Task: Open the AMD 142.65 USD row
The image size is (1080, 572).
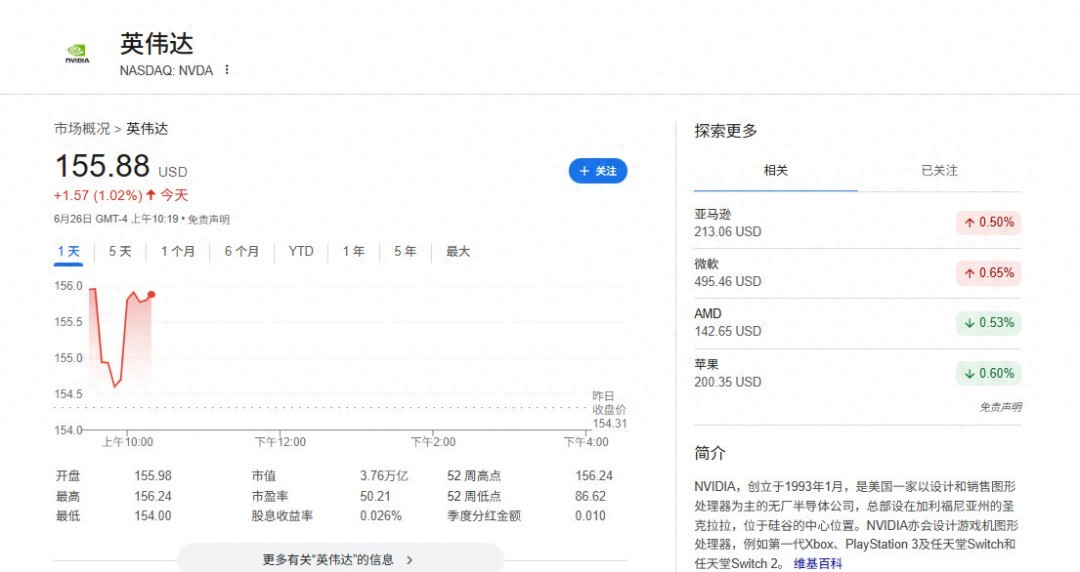Action: point(858,323)
